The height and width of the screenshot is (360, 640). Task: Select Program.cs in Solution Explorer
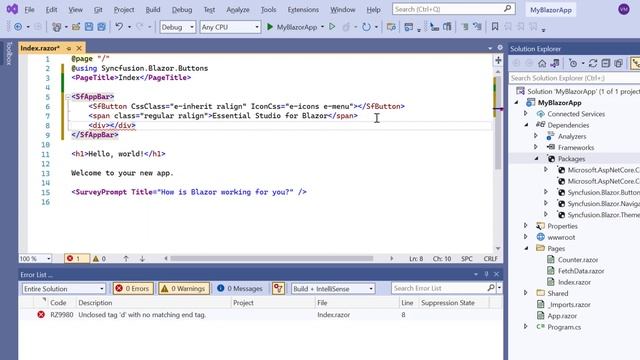point(564,327)
